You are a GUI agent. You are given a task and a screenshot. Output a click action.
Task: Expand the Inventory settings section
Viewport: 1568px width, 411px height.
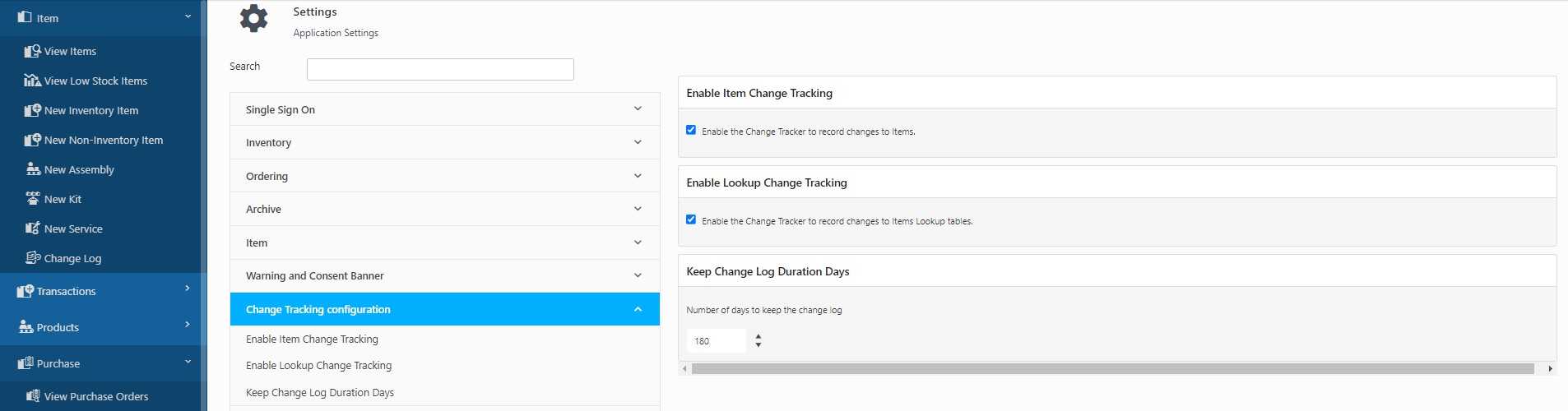pyautogui.click(x=444, y=143)
